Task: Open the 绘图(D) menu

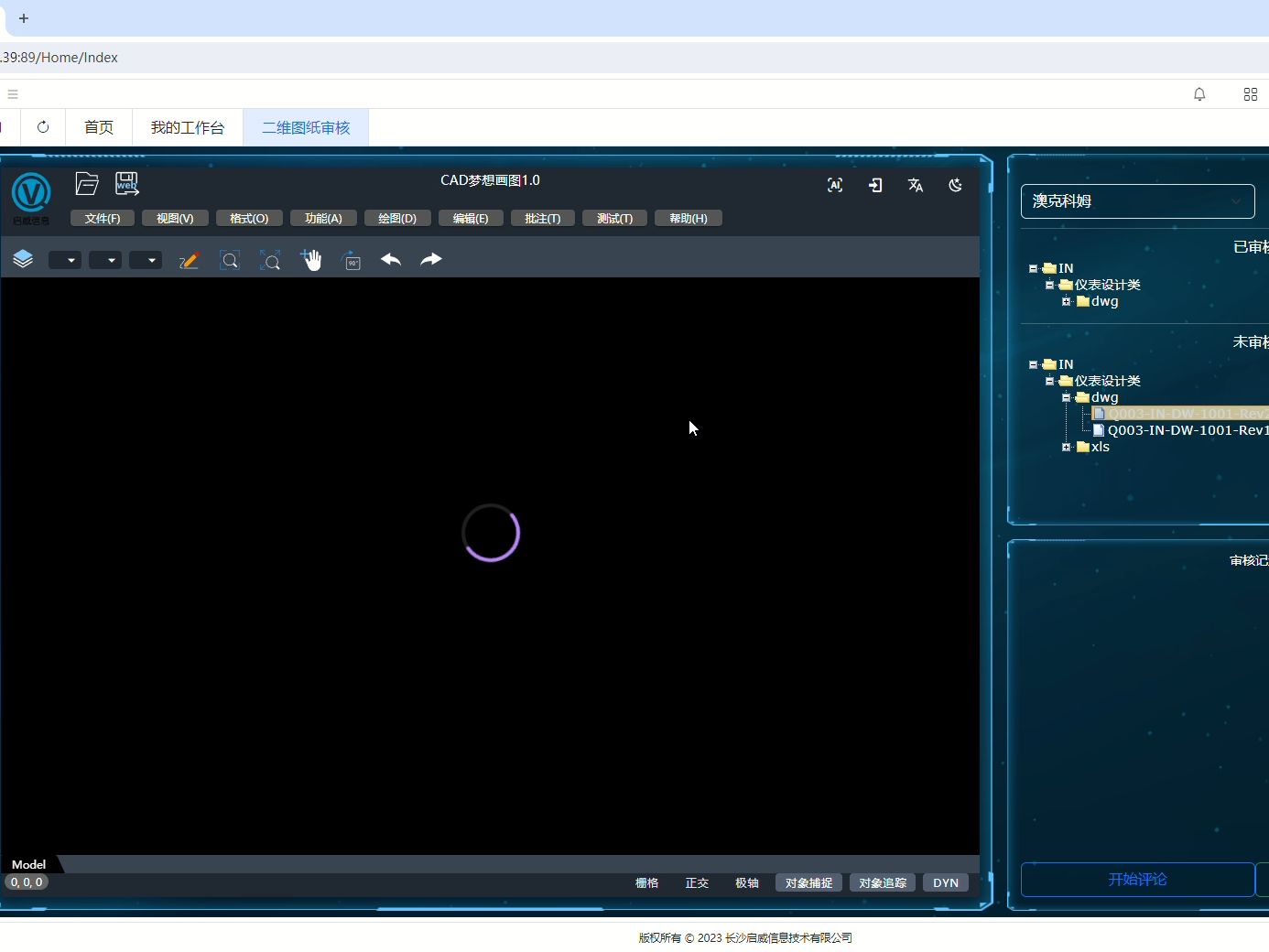Action: [397, 218]
